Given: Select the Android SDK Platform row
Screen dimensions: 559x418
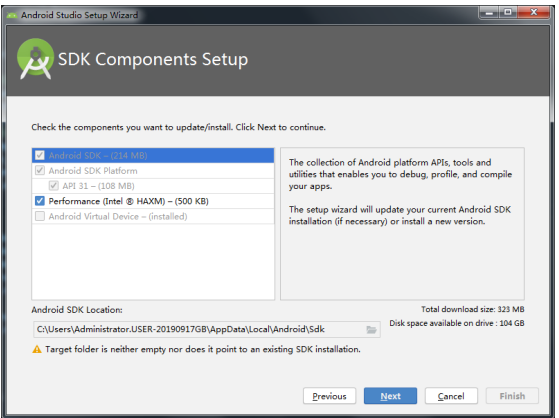Looking at the screenshot, I should click(x=153, y=171).
